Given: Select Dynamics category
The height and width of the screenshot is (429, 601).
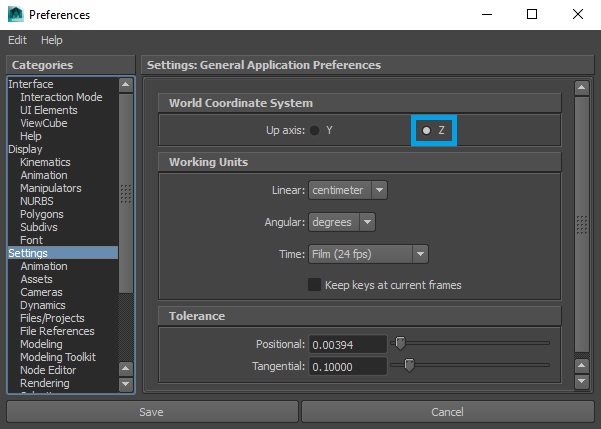Looking at the screenshot, I should [x=63, y=305].
